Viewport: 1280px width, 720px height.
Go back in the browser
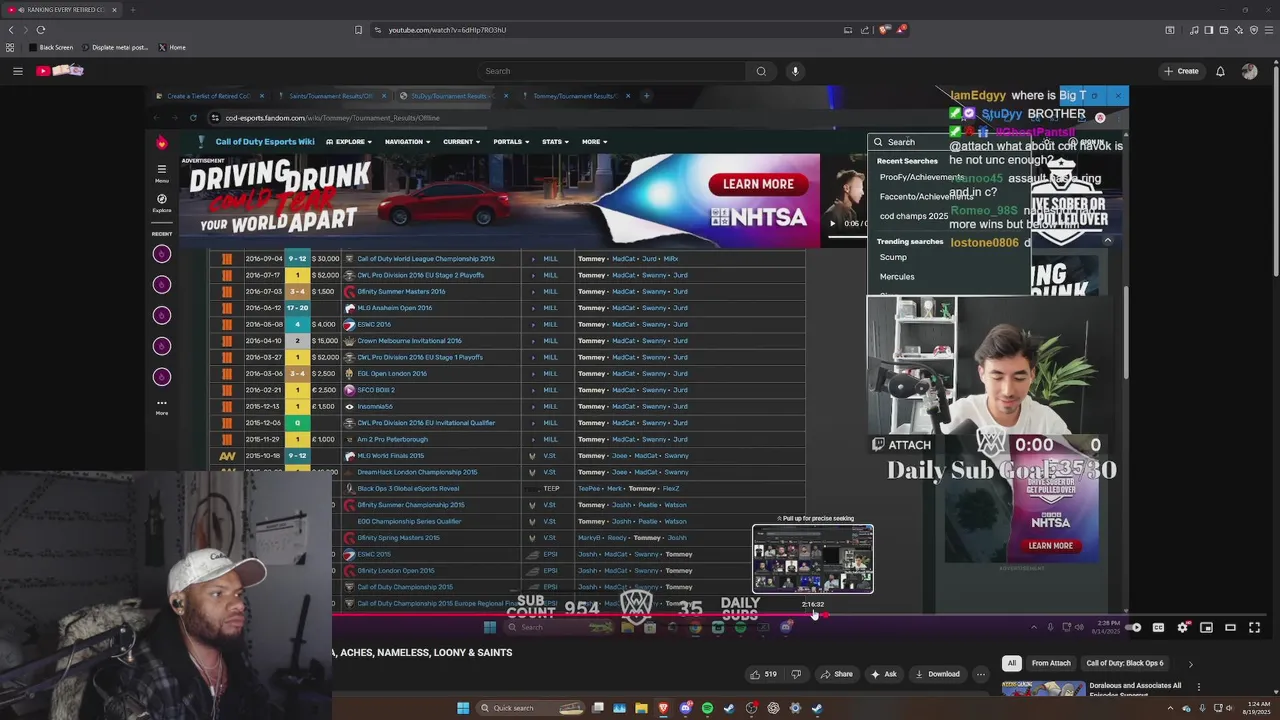[x=11, y=30]
